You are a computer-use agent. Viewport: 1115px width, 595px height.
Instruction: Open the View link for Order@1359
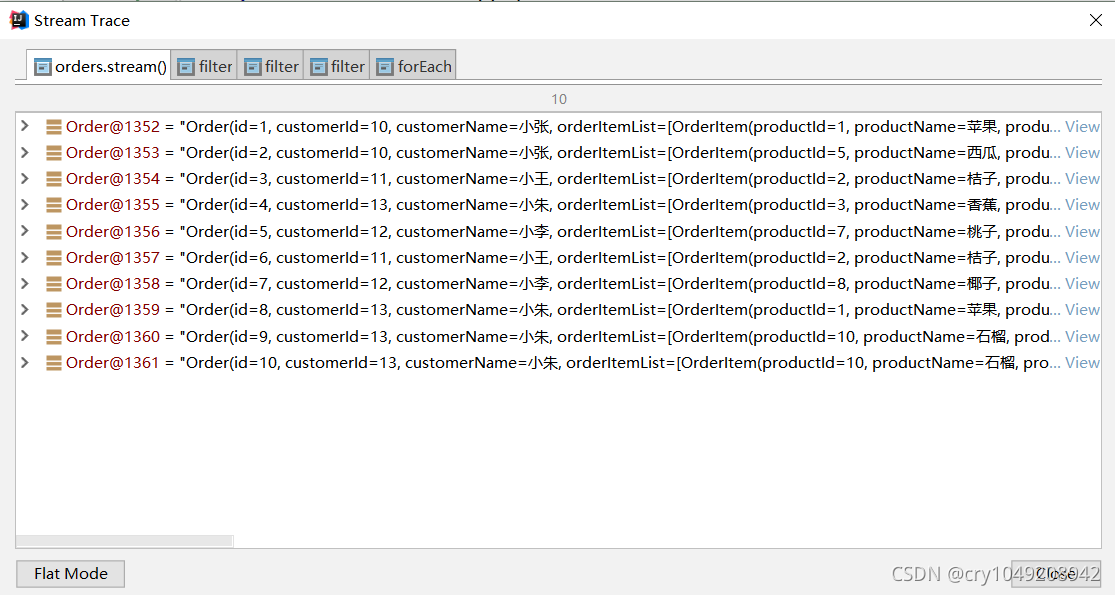1082,309
